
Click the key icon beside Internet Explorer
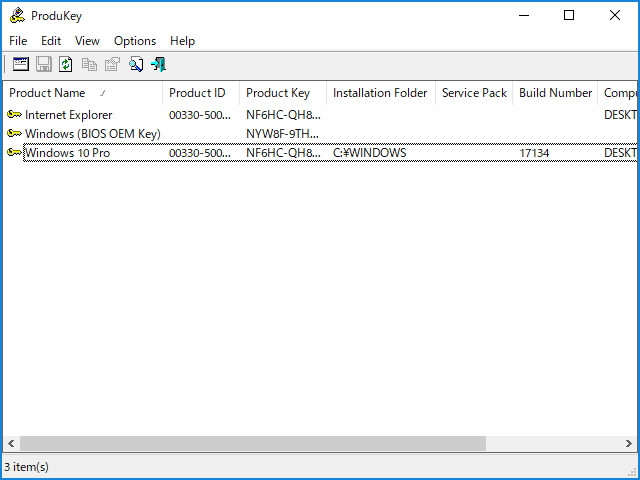tap(14, 115)
